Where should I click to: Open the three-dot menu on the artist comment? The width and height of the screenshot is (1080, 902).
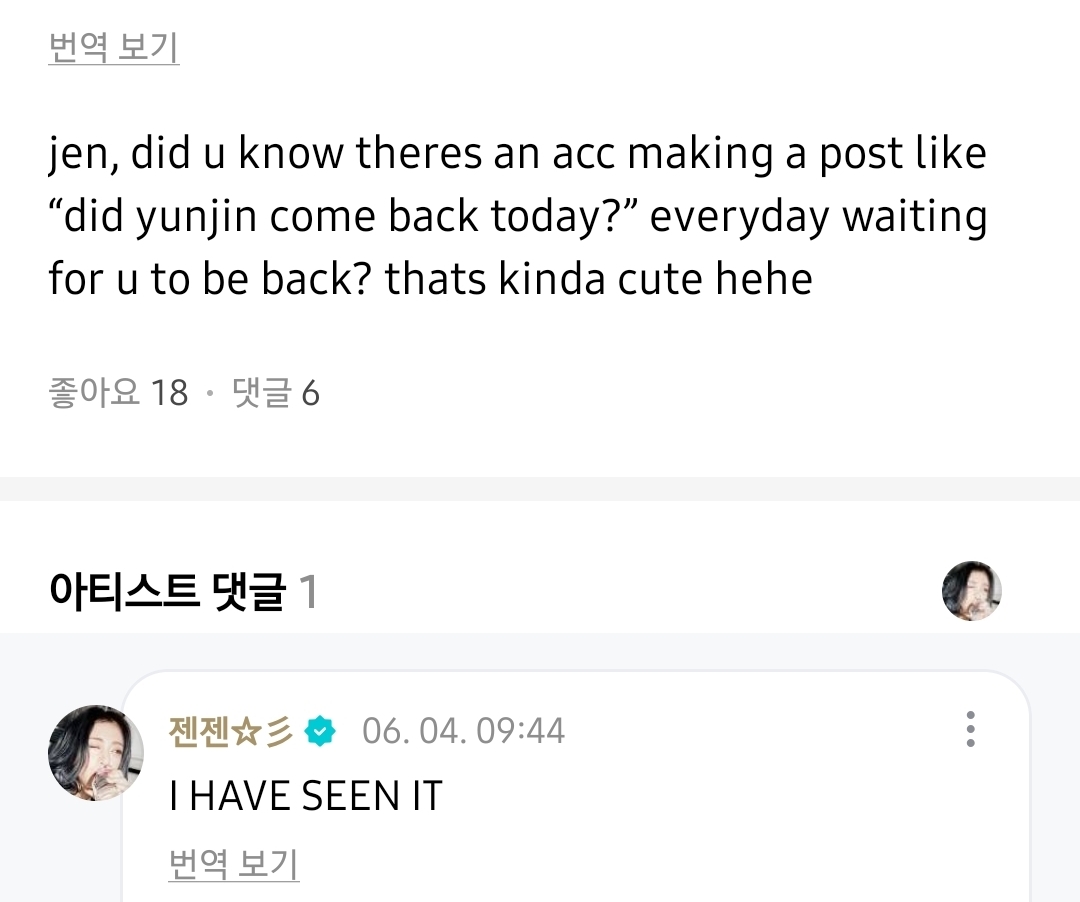click(x=969, y=730)
